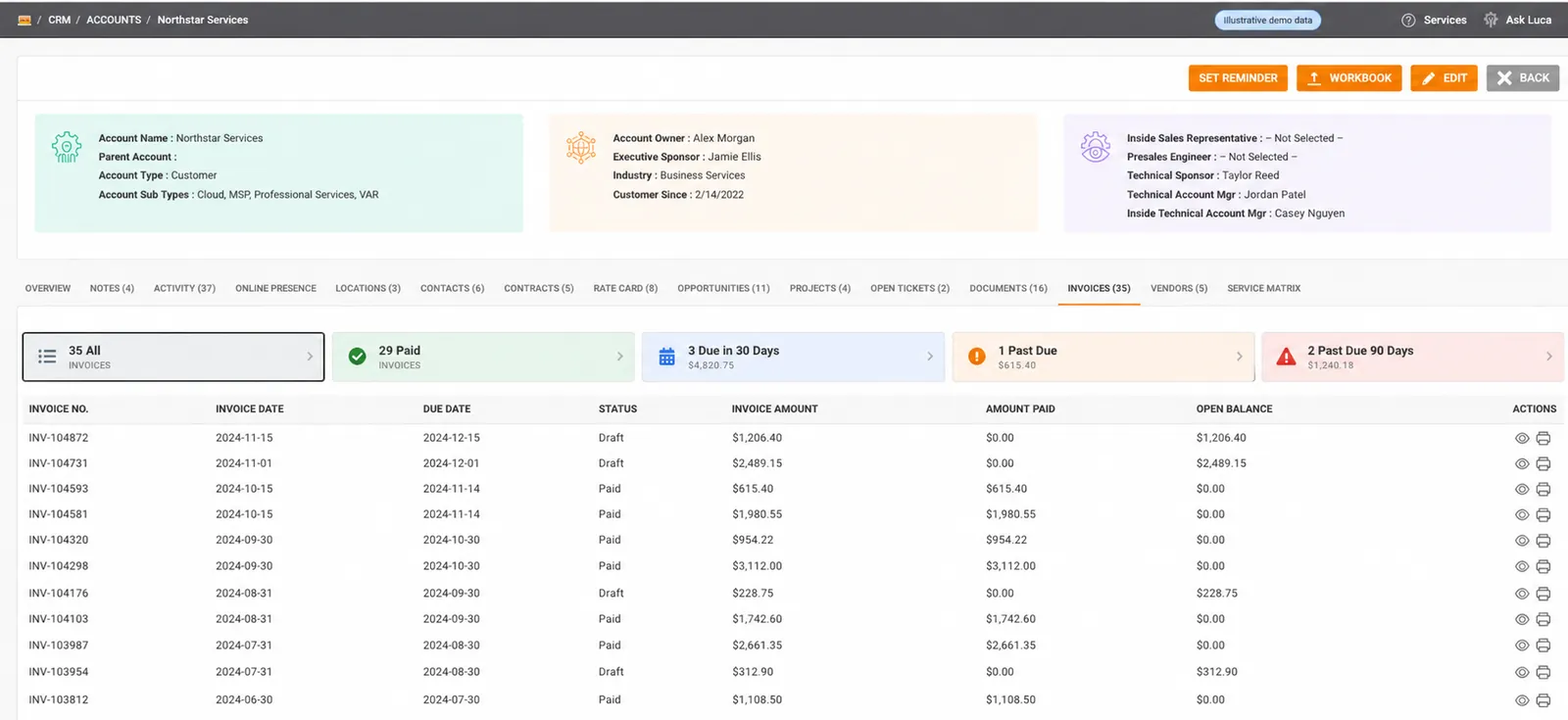Image resolution: width=1568 pixels, height=720 pixels.
Task: Open the Activity (37) tab
Action: (184, 289)
